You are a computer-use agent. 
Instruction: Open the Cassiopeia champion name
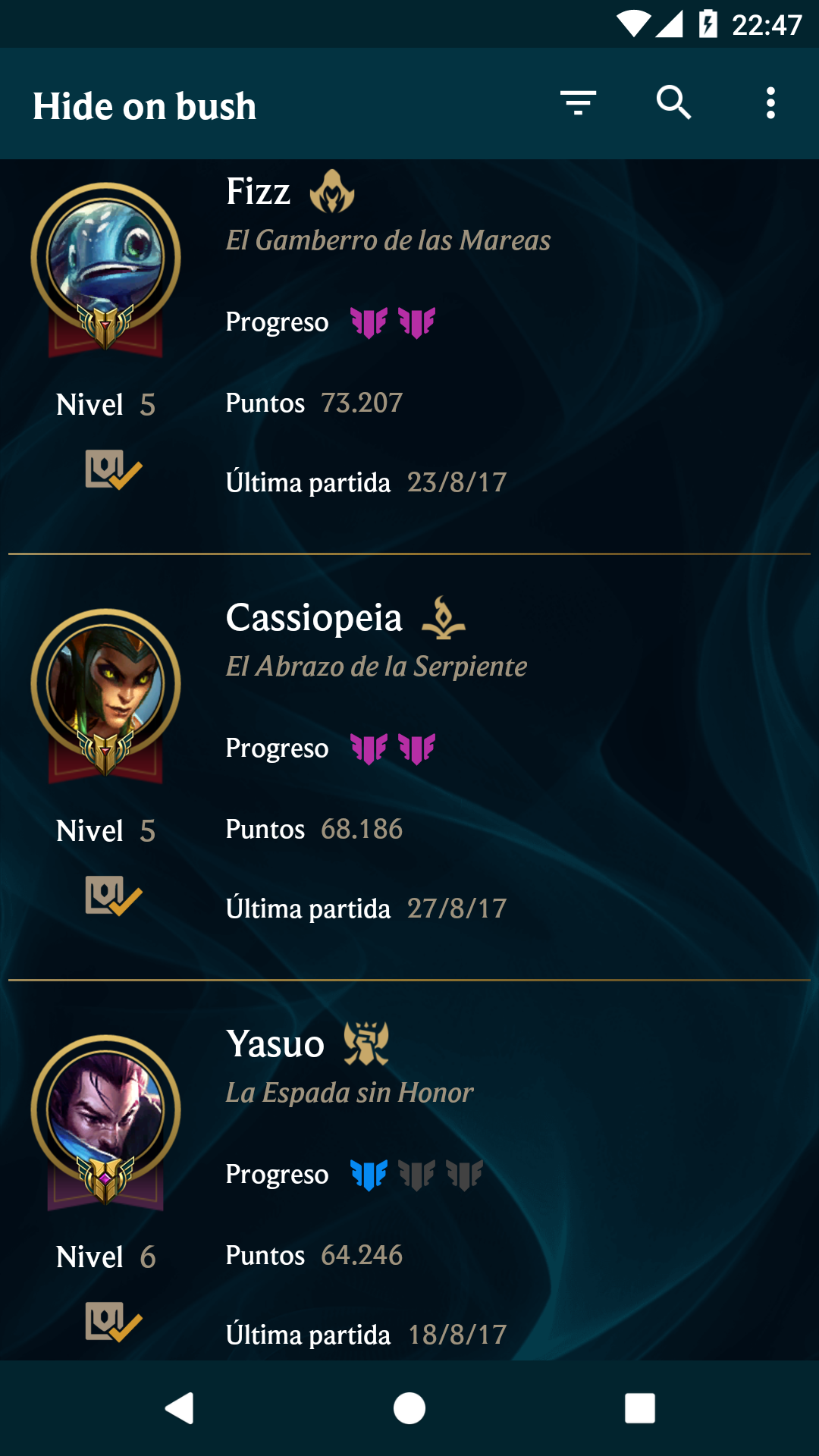(314, 618)
